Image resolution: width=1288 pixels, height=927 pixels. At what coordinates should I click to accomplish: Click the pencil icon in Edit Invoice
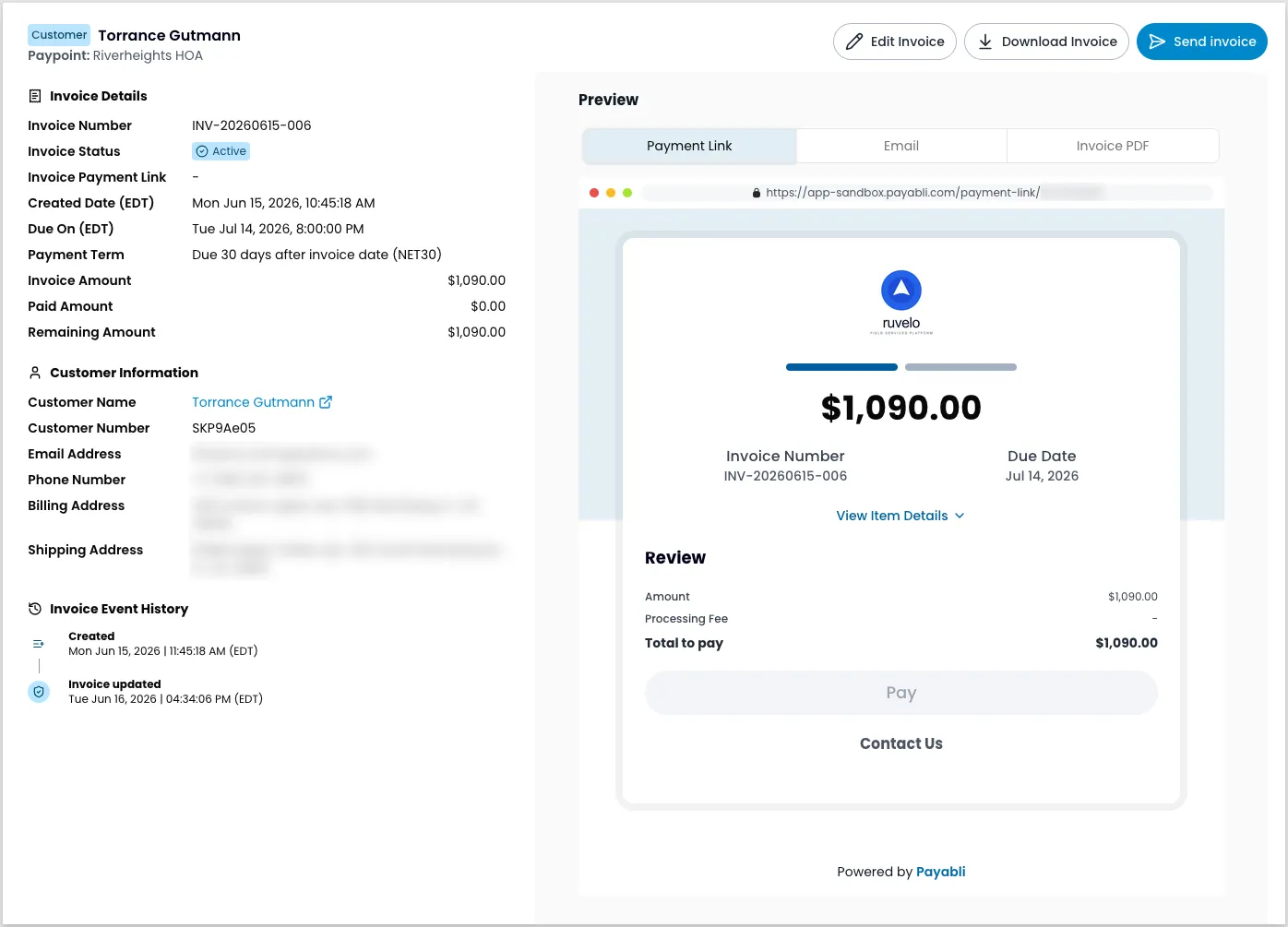(x=854, y=42)
